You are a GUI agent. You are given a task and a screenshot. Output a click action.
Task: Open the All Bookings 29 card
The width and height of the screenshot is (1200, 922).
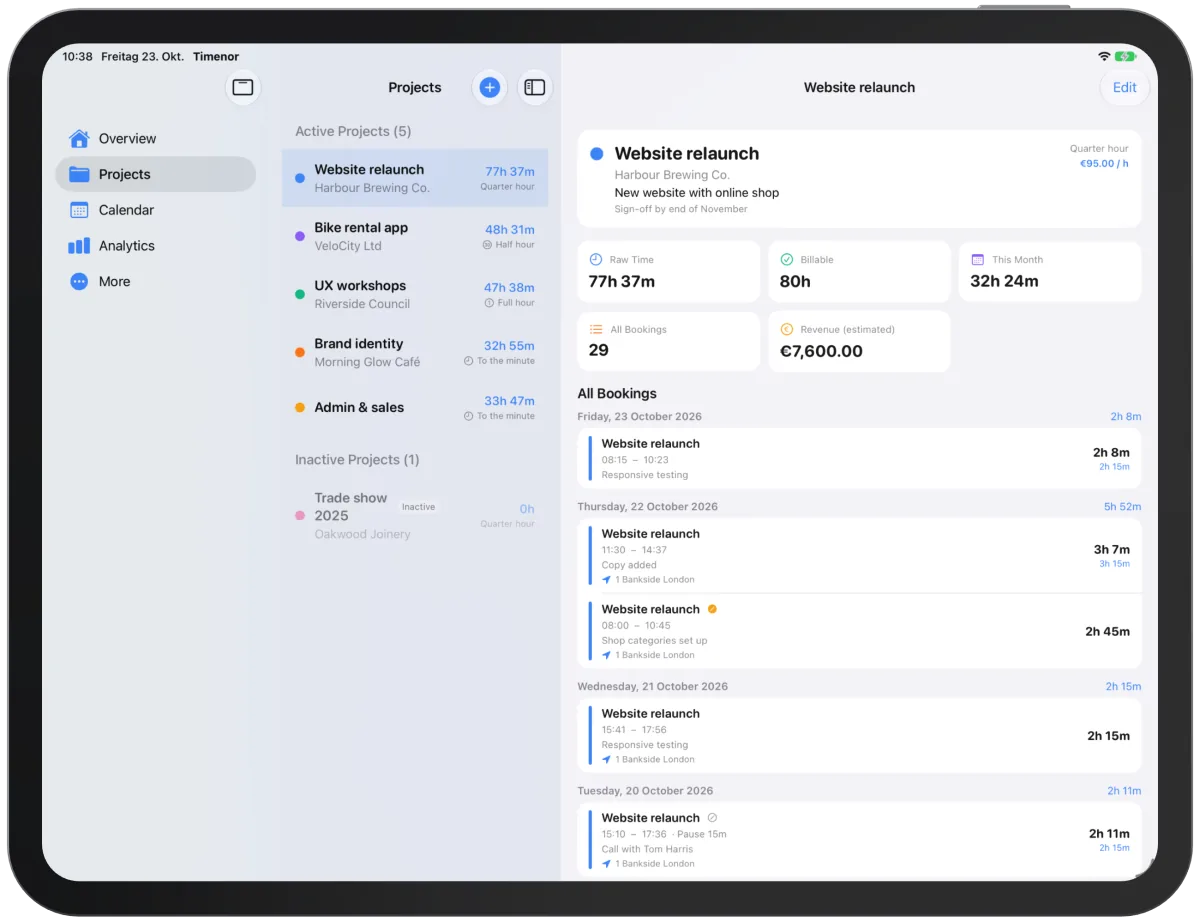coord(669,341)
